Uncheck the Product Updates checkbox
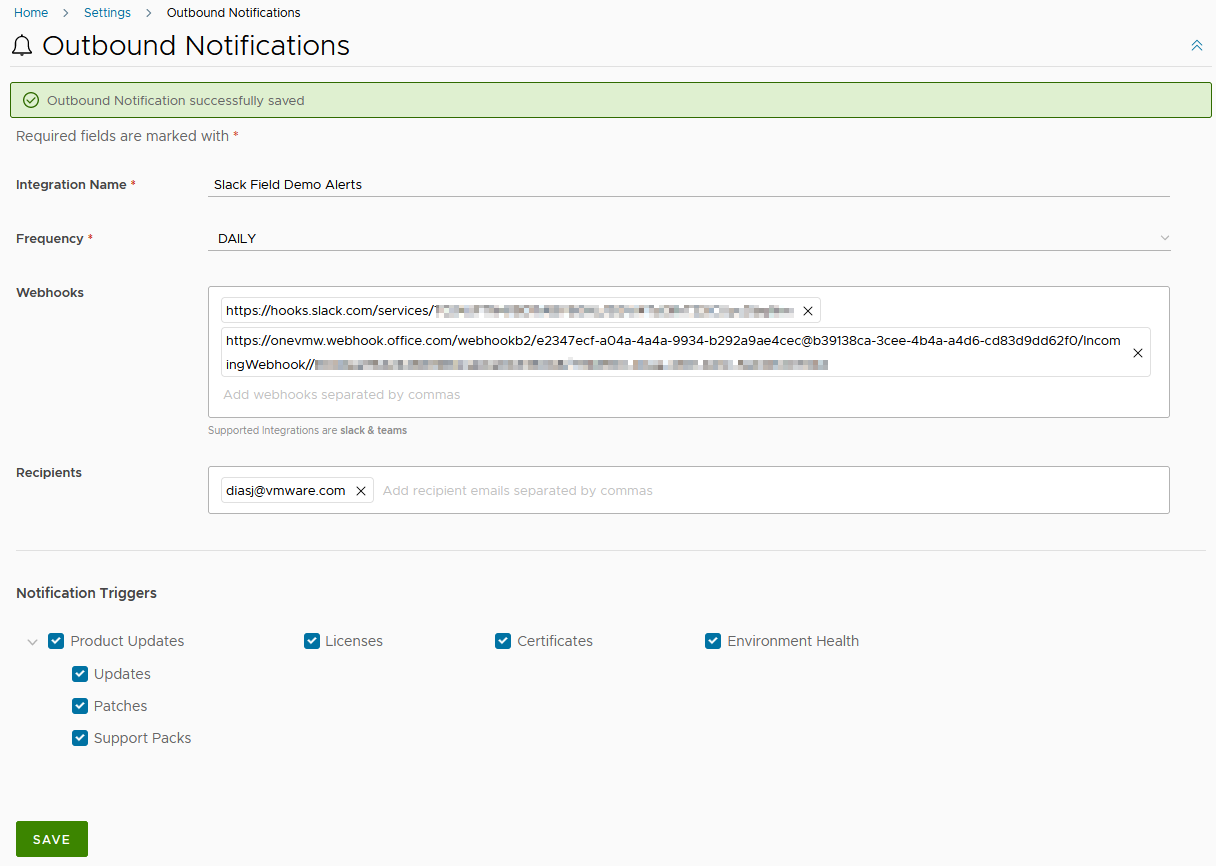 [56, 641]
